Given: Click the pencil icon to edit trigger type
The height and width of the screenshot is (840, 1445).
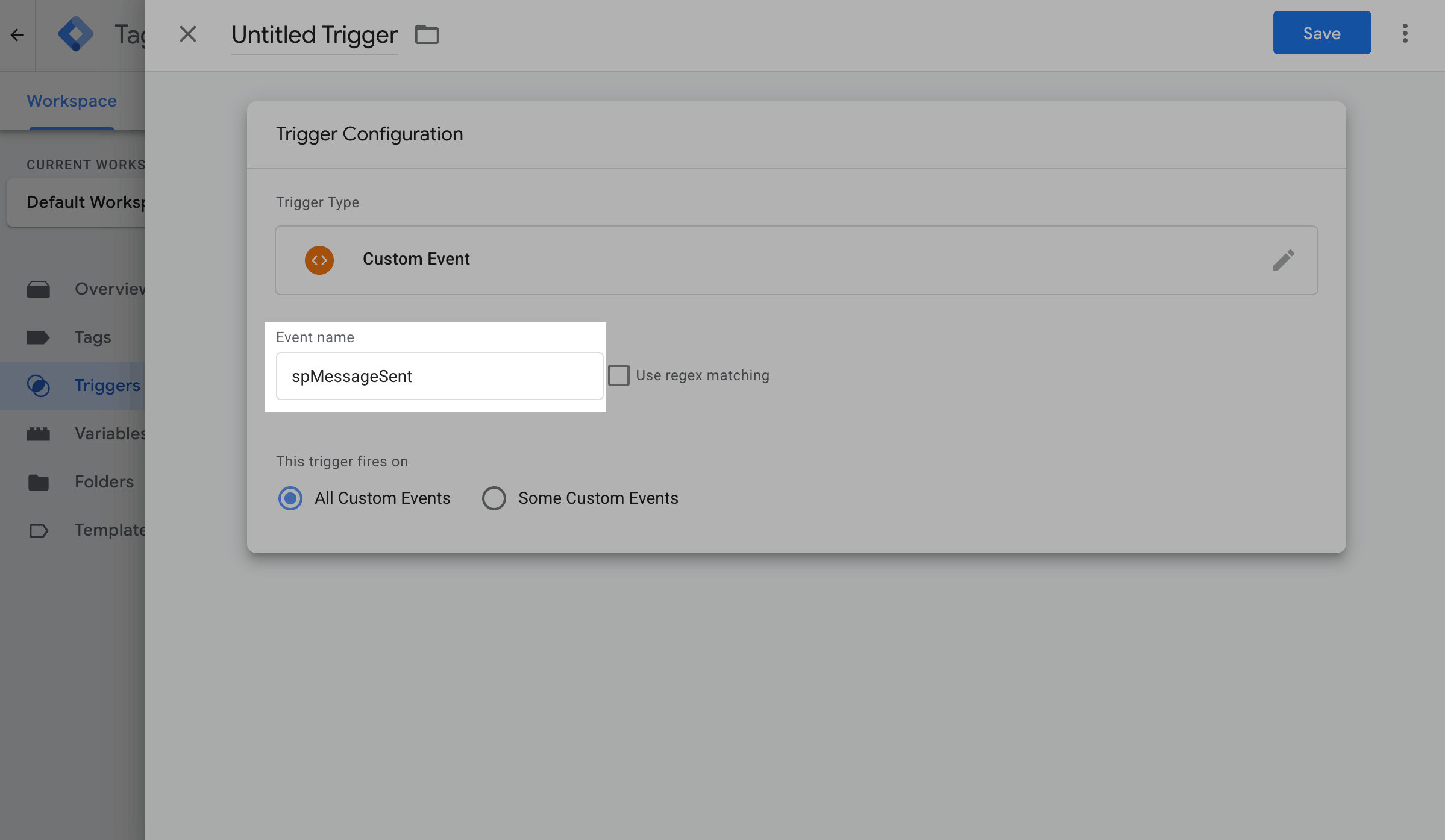Looking at the screenshot, I should point(1283,260).
